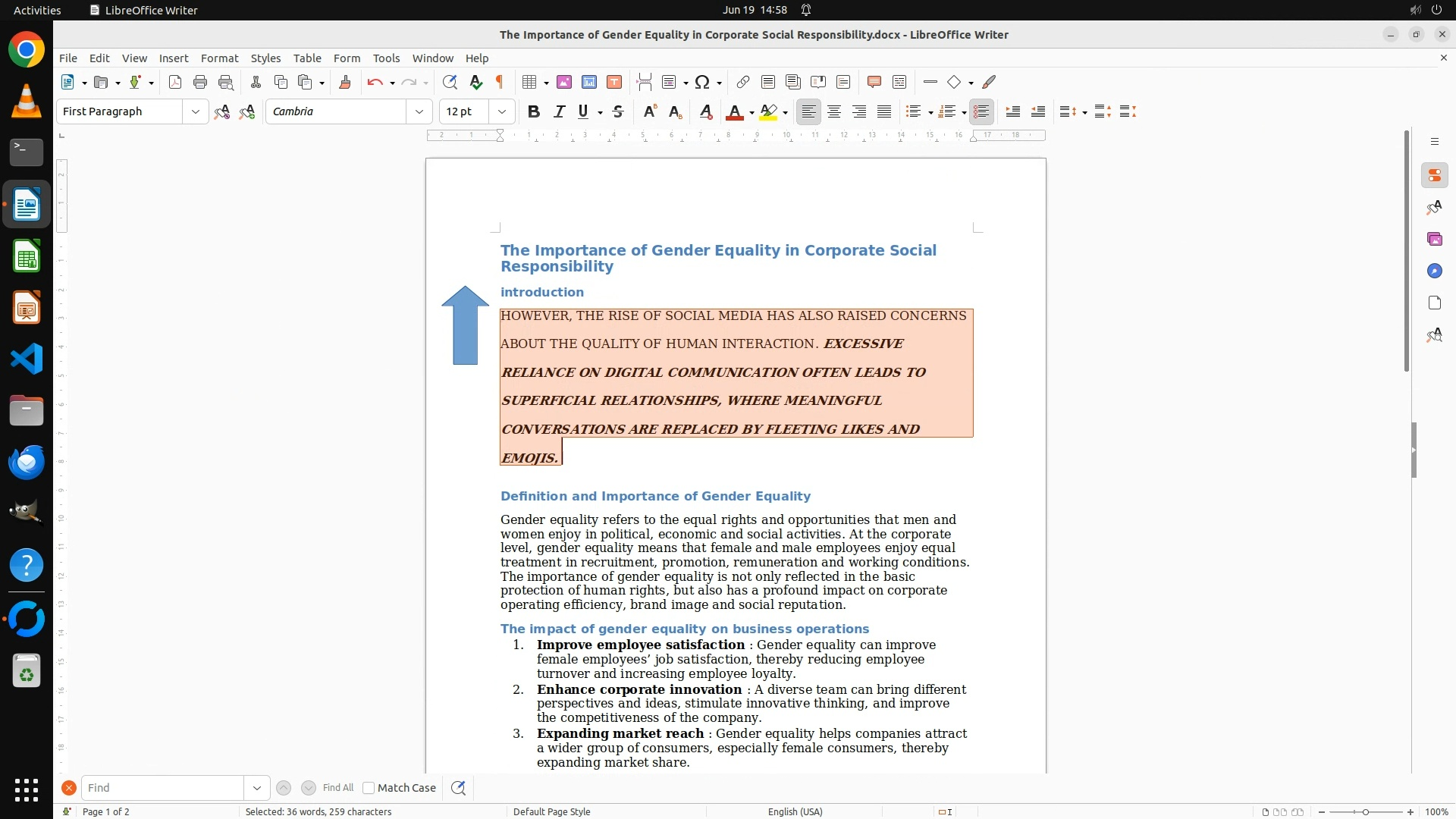
Task: Insert a special character (Omega icon)
Action: (702, 83)
